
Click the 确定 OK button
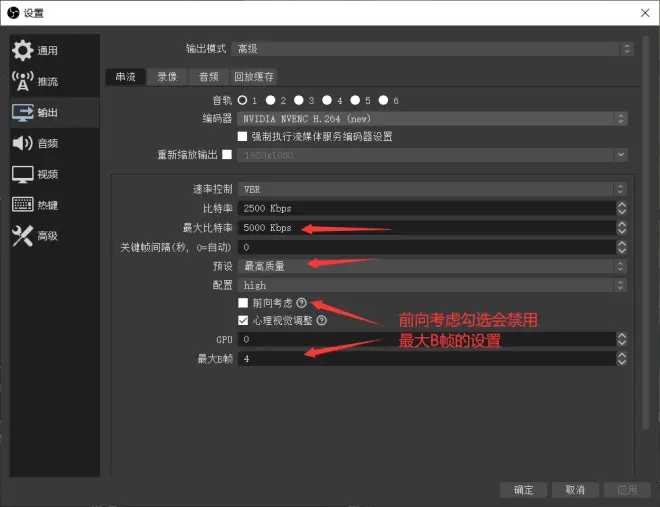523,490
